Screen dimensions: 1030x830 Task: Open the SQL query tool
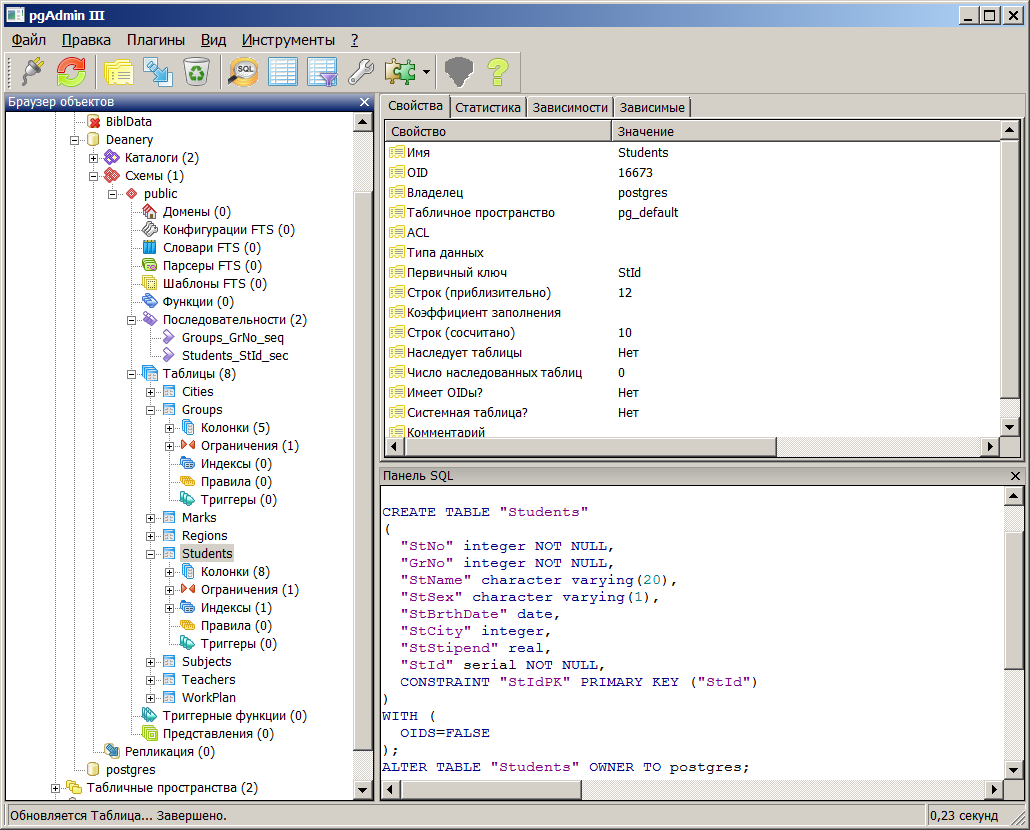click(244, 72)
